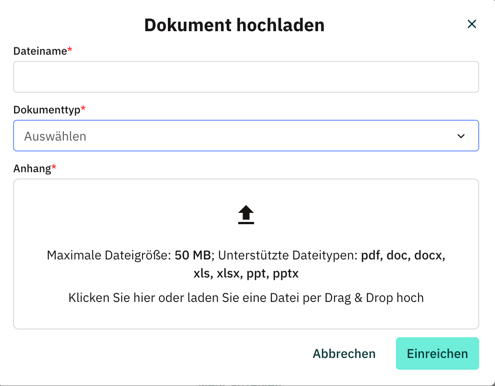
Task: Click the red asterisk next to Dateiname
Action: (x=70, y=49)
